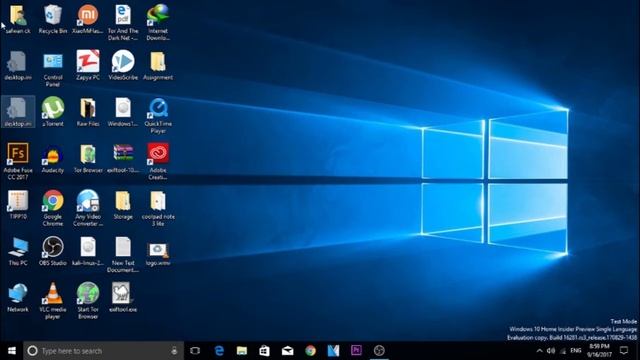
Task: Open File Explorer from the taskbar
Action: point(242,351)
